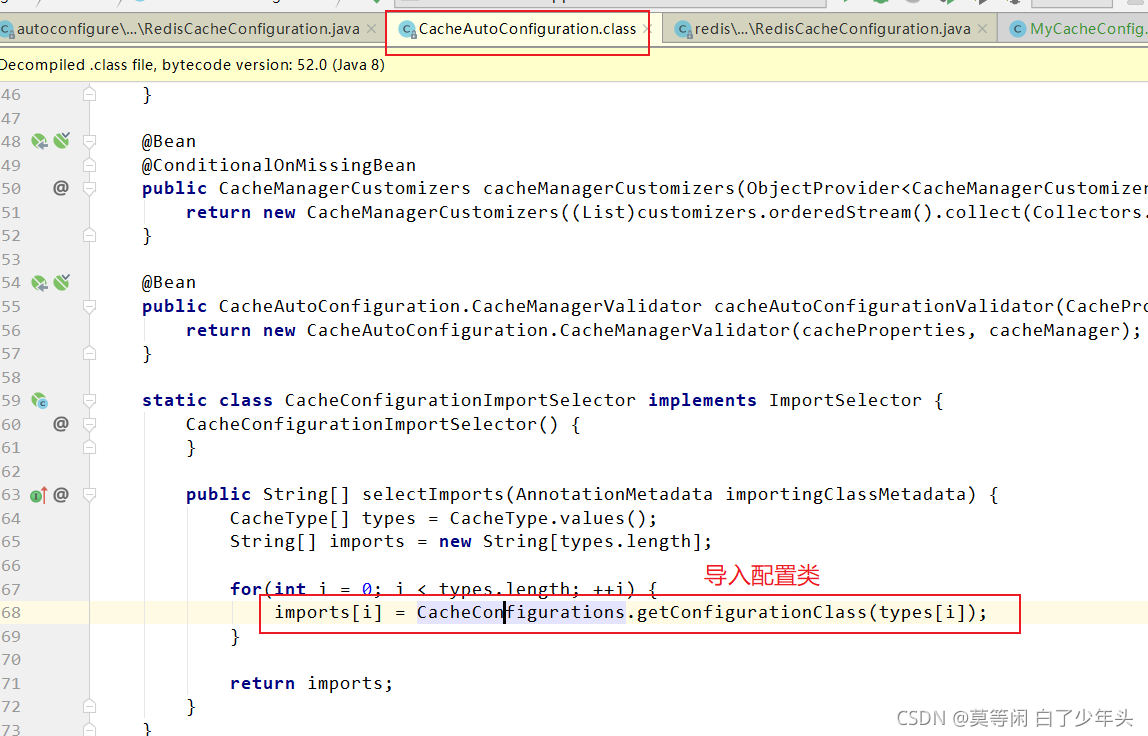Click the 'implements' keyword on line 59

tap(702, 401)
